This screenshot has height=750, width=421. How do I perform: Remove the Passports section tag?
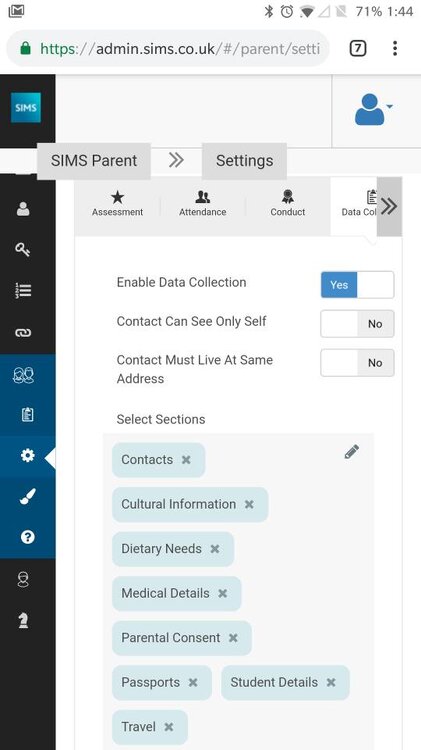click(193, 683)
